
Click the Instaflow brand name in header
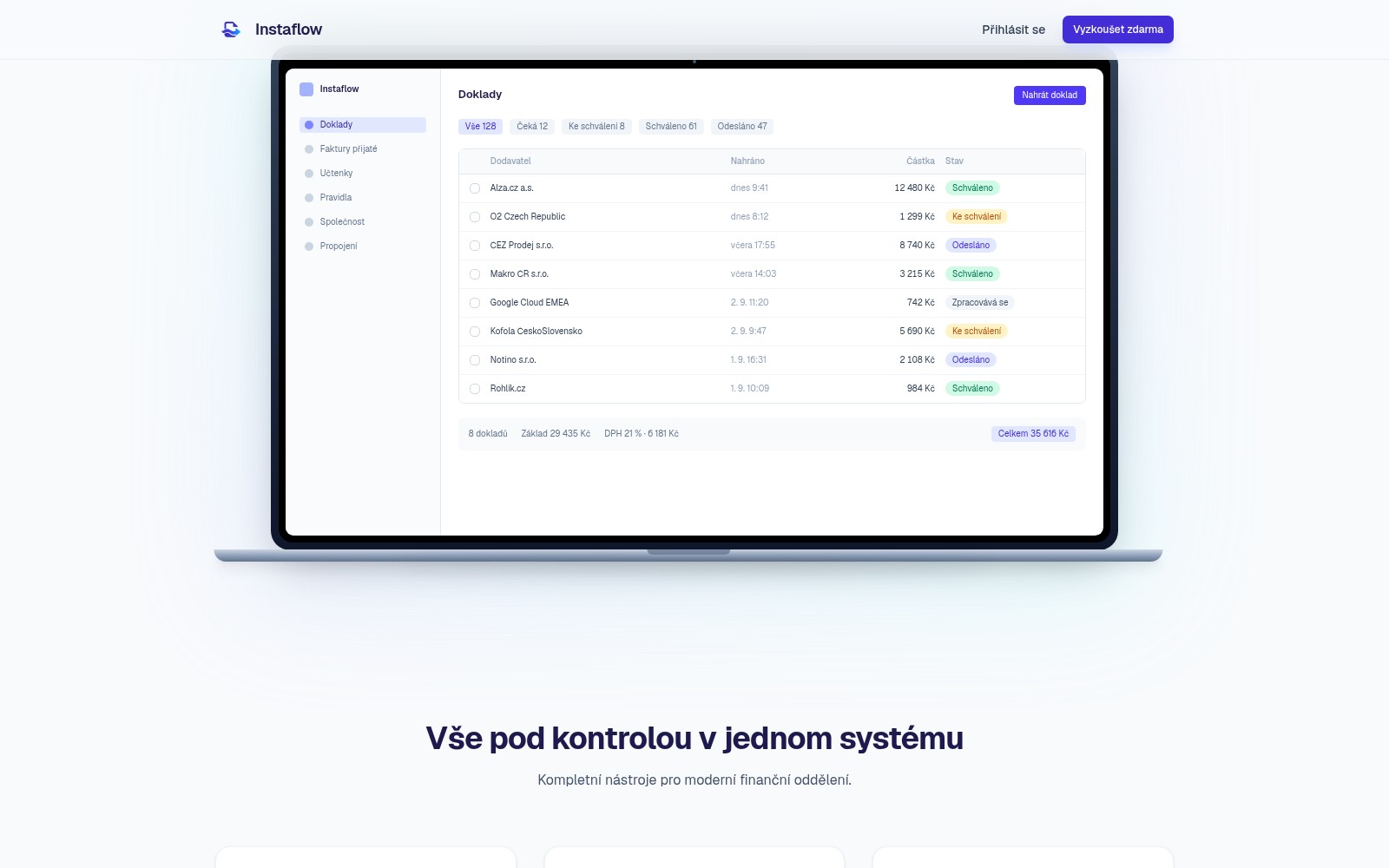coord(288,30)
